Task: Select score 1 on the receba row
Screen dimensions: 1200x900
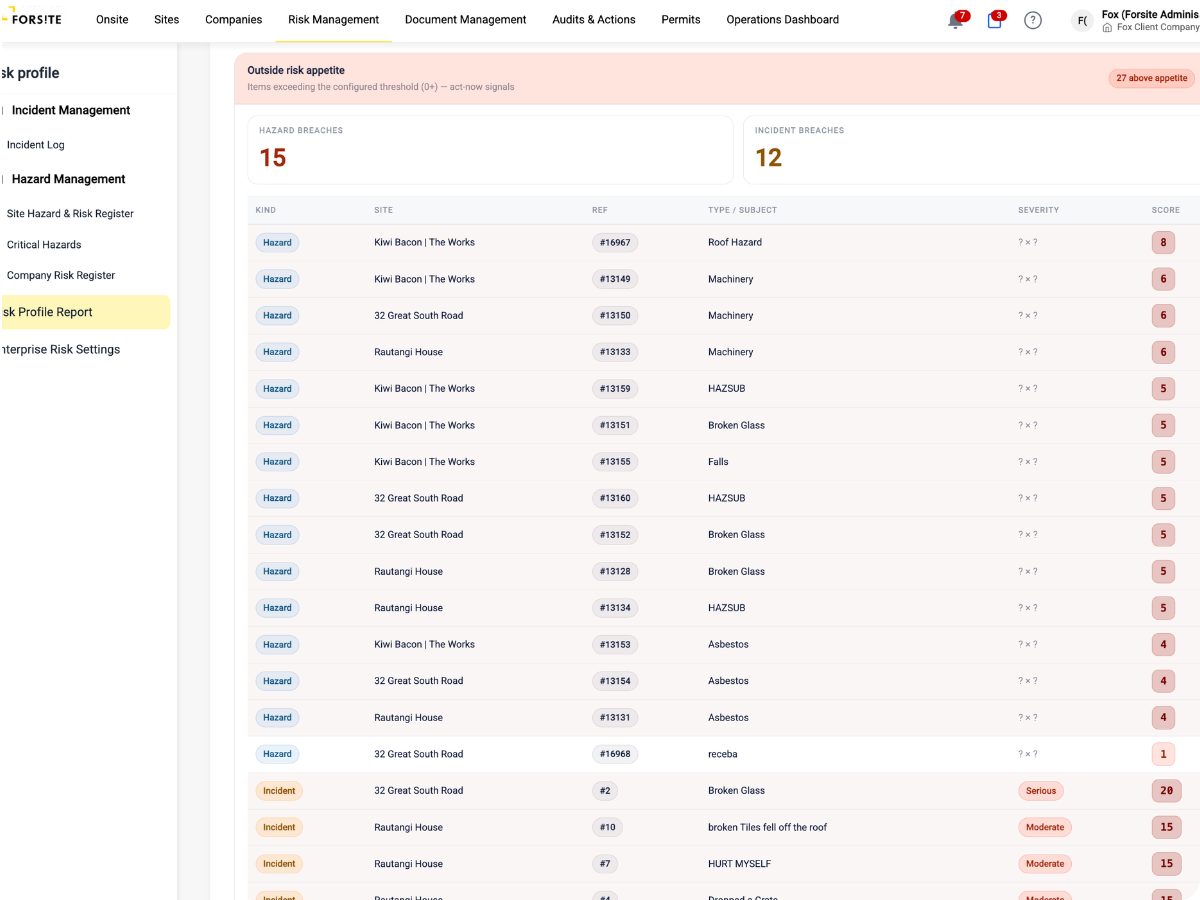Action: point(1163,754)
